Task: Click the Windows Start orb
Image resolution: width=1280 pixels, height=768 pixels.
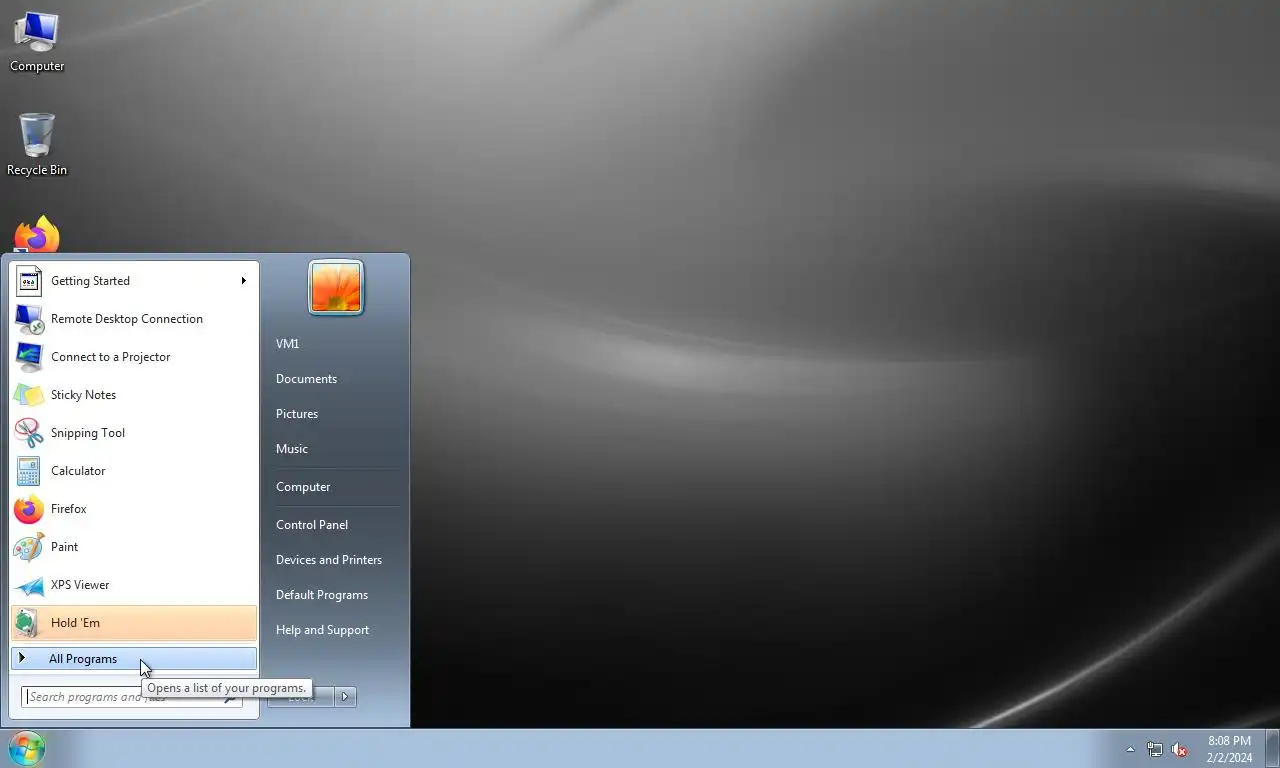Action: pos(27,748)
